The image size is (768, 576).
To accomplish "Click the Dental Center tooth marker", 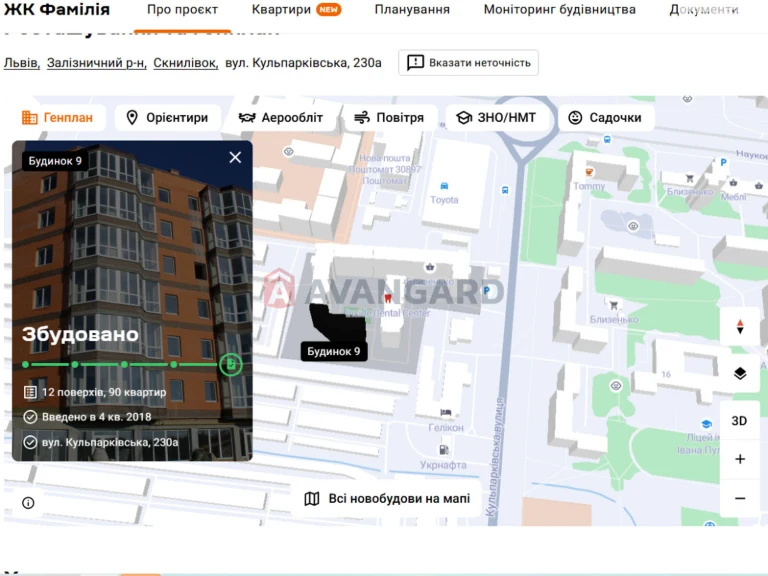I will tap(388, 298).
